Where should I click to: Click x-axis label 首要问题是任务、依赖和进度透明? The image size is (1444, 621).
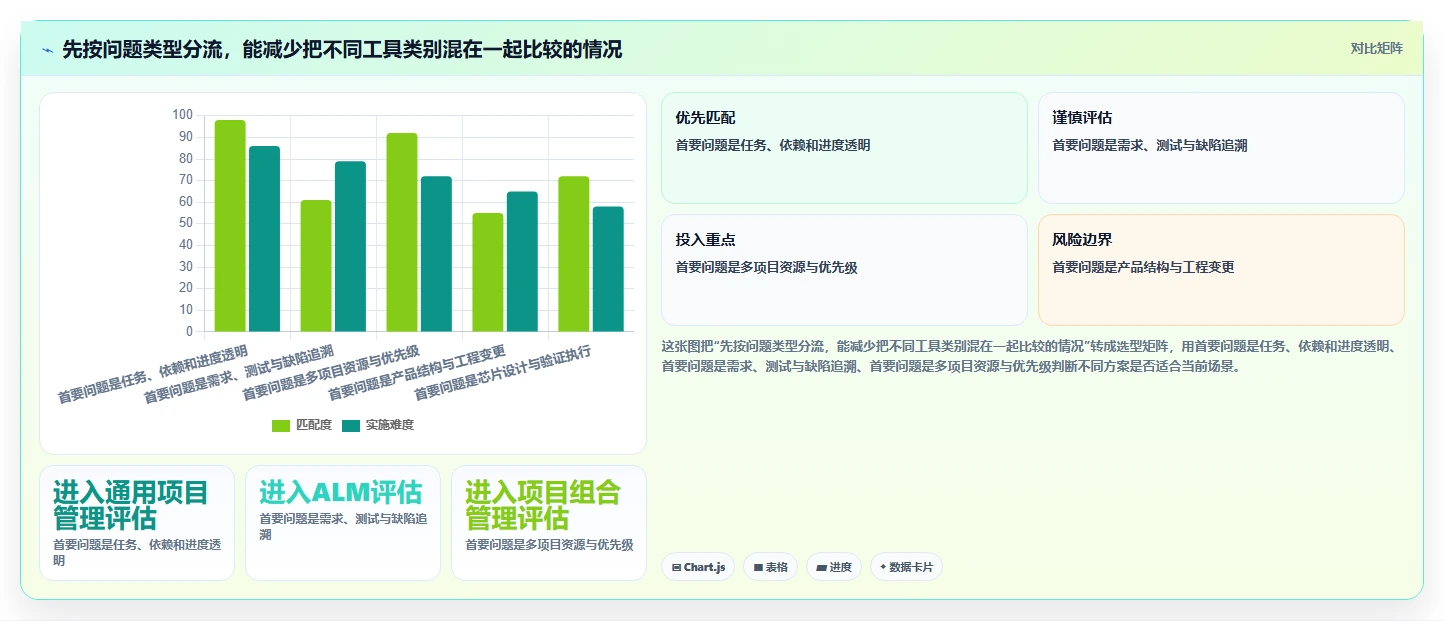[152, 375]
